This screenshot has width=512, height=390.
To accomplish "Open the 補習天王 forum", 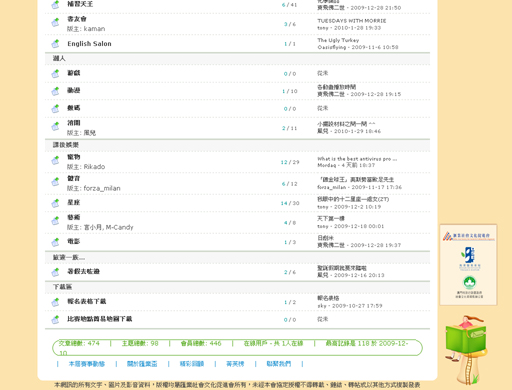I will tap(80, 4).
